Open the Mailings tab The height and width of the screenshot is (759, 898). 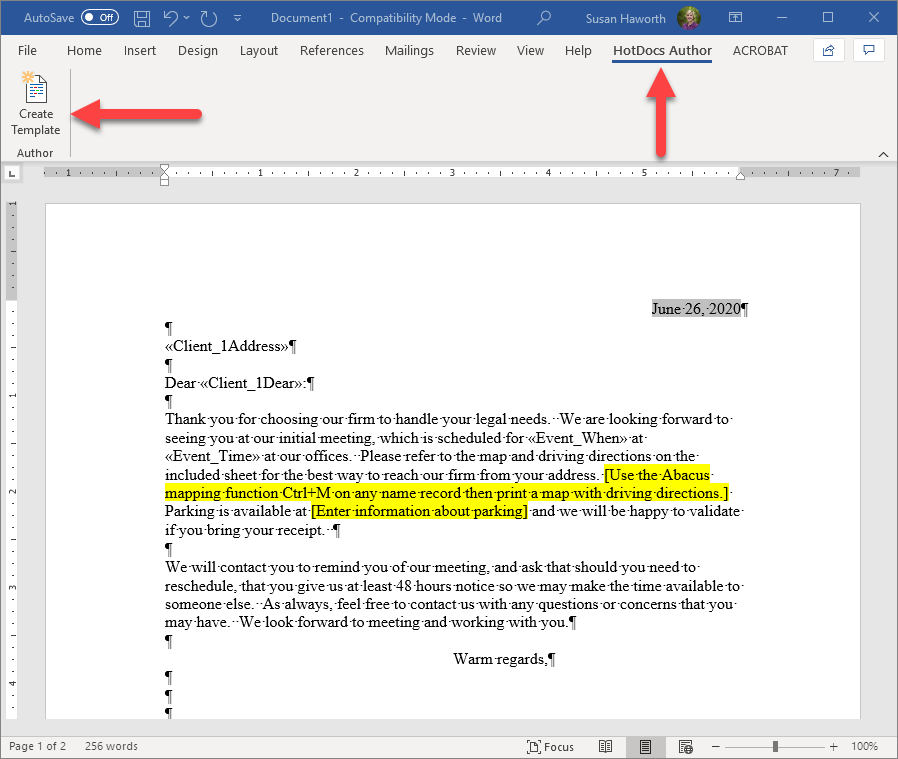(409, 50)
